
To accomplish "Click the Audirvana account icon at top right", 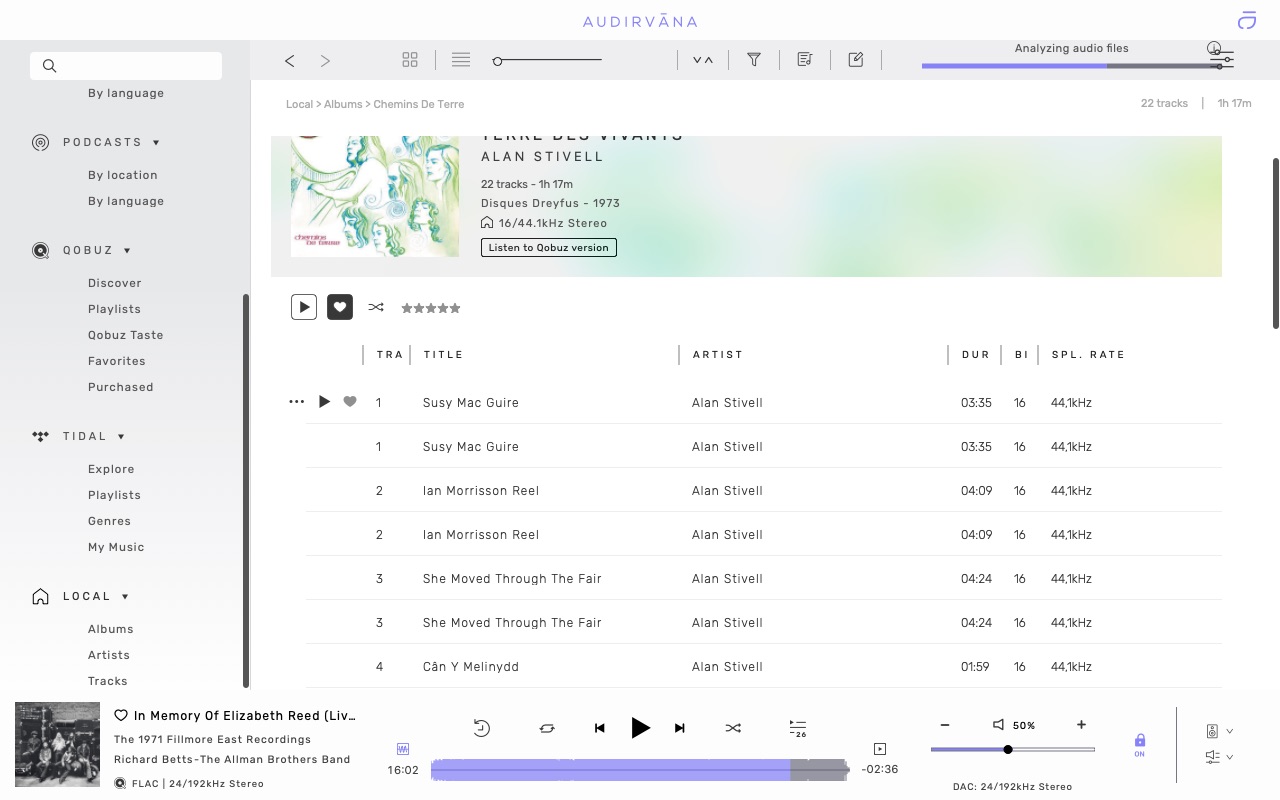I will [x=1246, y=21].
